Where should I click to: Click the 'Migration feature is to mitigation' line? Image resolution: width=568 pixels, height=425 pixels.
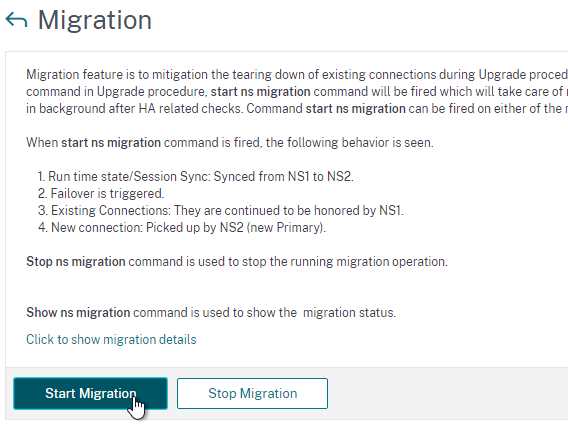297,75
